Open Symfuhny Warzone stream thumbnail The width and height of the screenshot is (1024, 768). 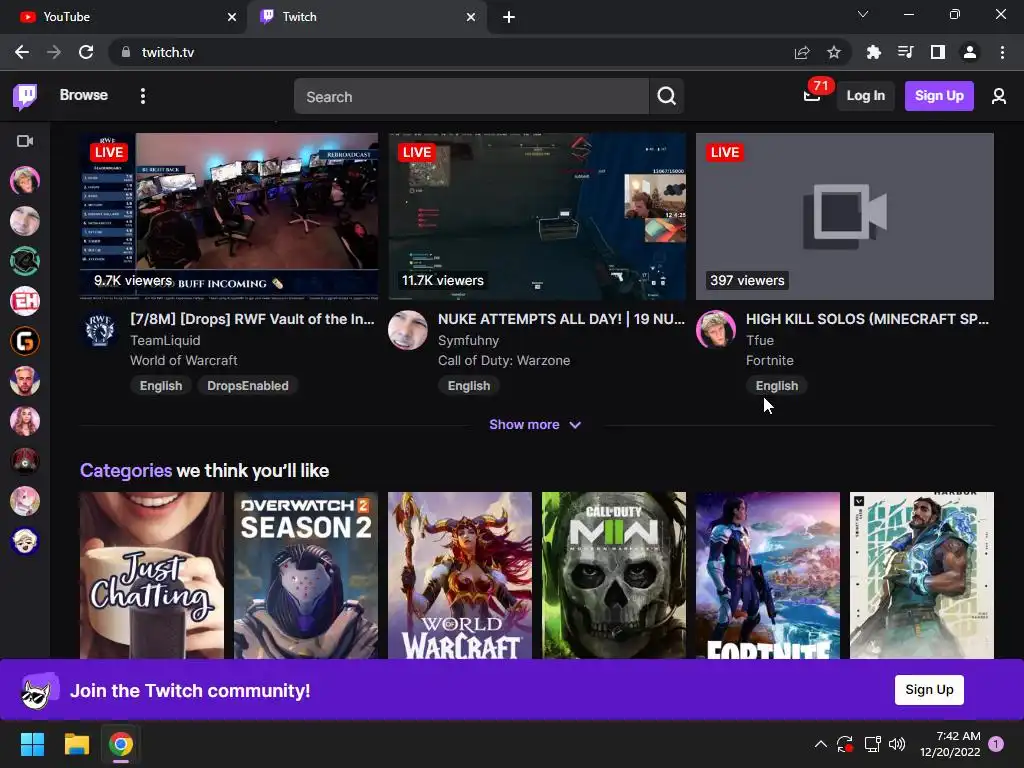coord(537,217)
